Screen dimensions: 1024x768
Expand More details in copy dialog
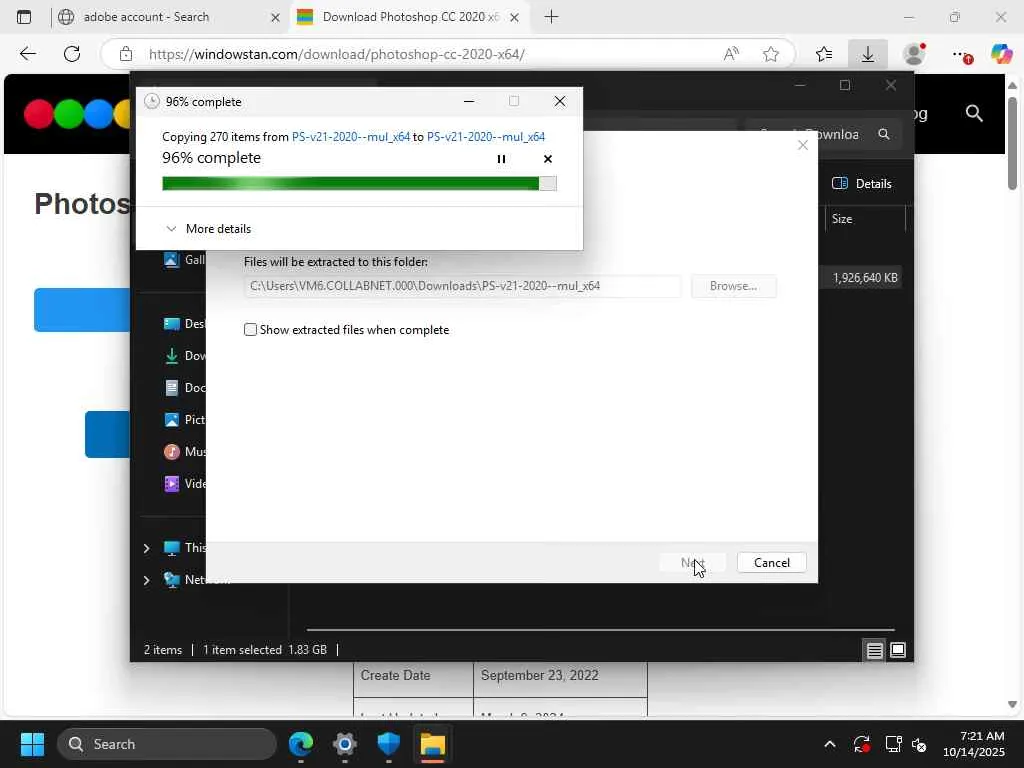[x=208, y=229]
